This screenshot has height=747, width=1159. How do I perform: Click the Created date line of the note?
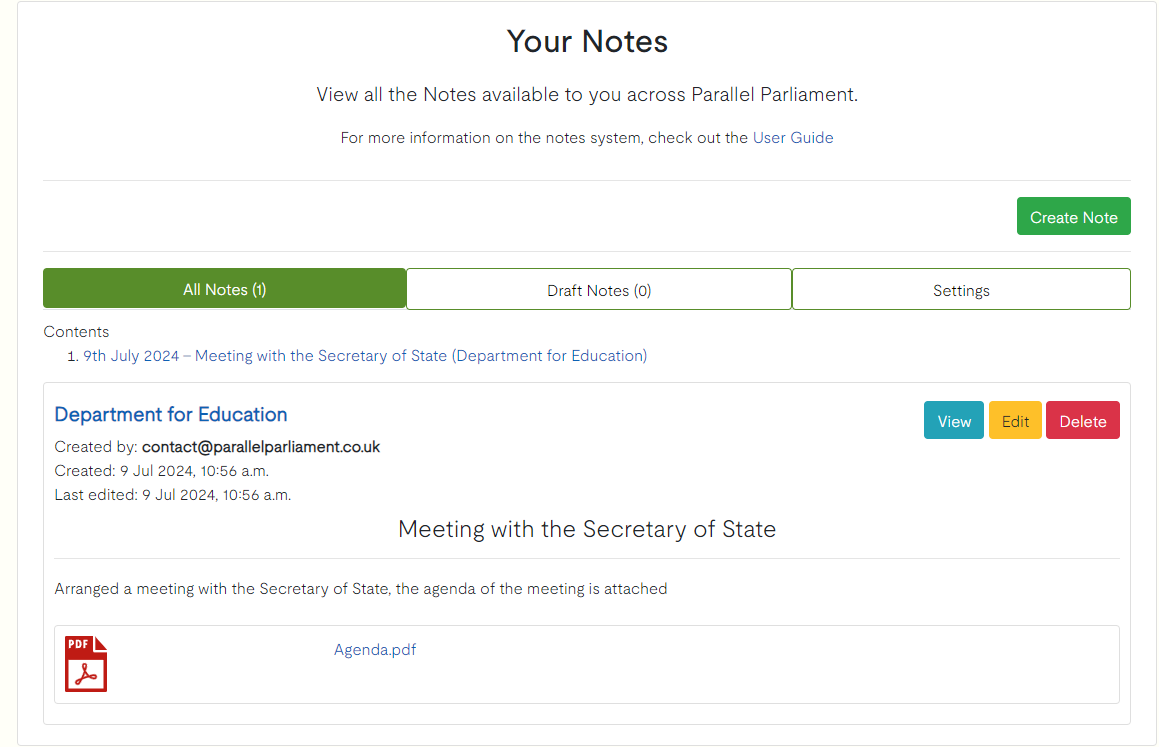[161, 471]
